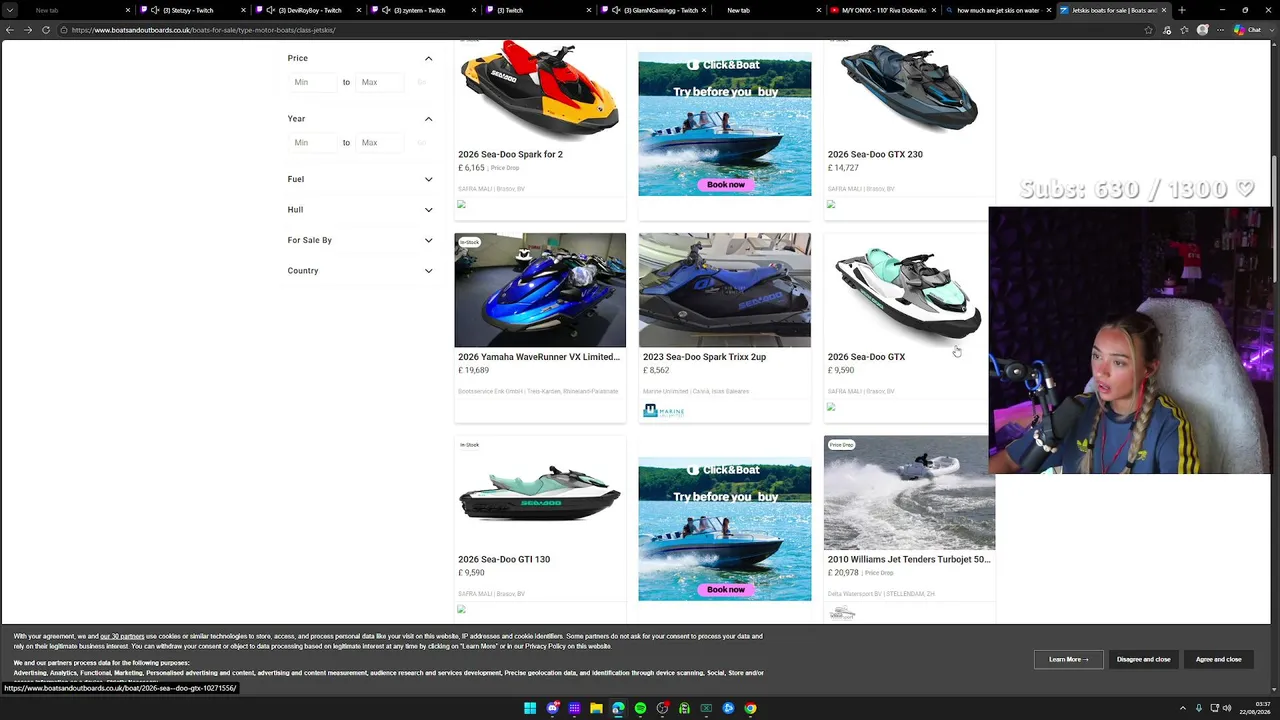Click the dealer logo under Sea-Doo Spark for 2
Screen dimensions: 1280x720
point(461,204)
